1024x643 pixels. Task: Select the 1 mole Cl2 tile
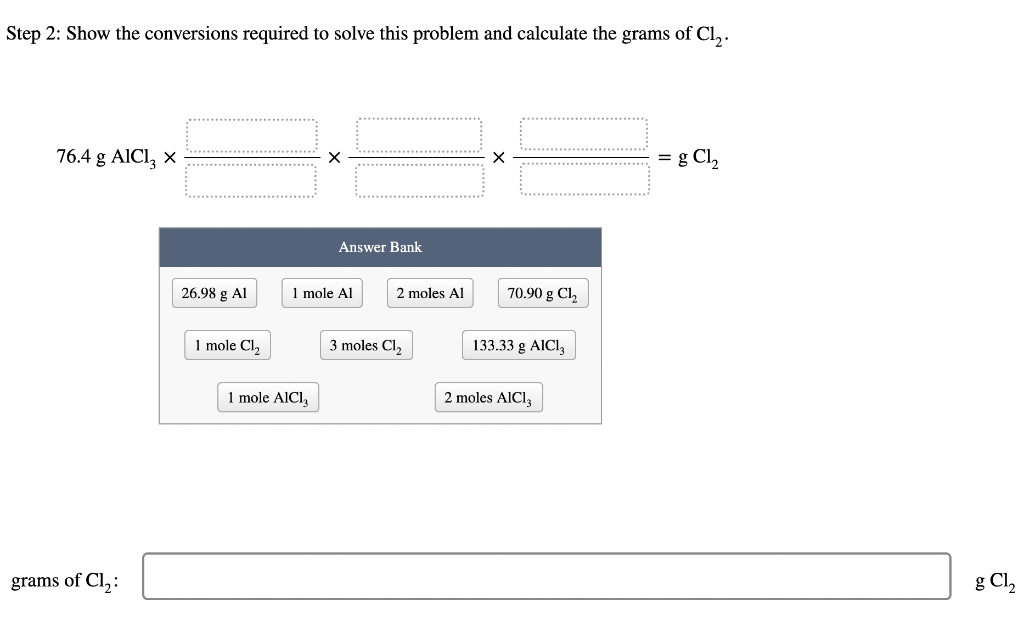(x=227, y=344)
